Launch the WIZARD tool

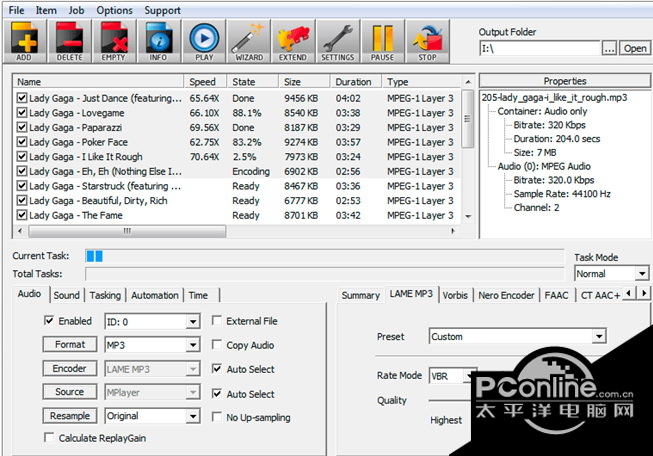[249, 41]
